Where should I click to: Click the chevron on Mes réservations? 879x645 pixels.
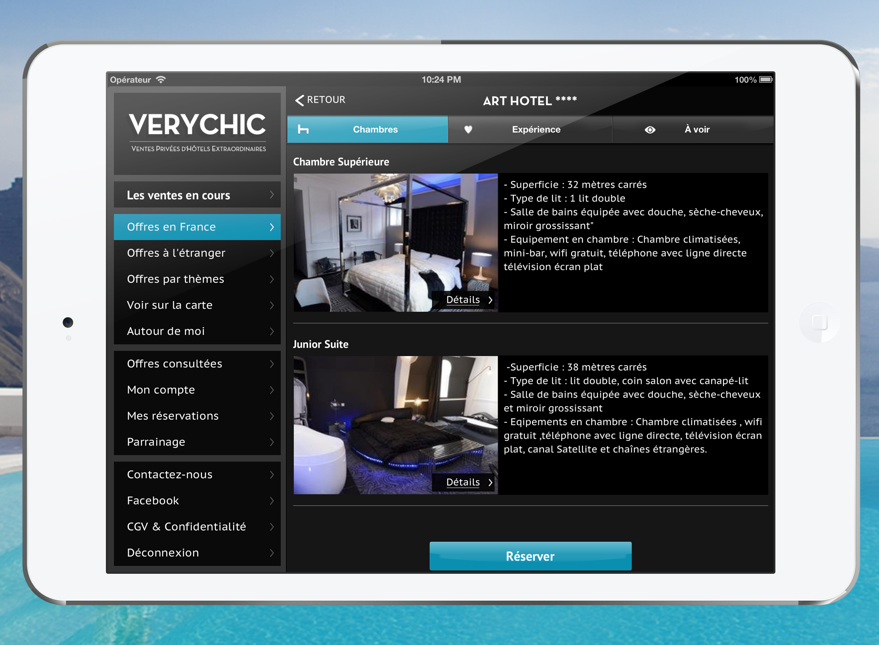point(272,416)
